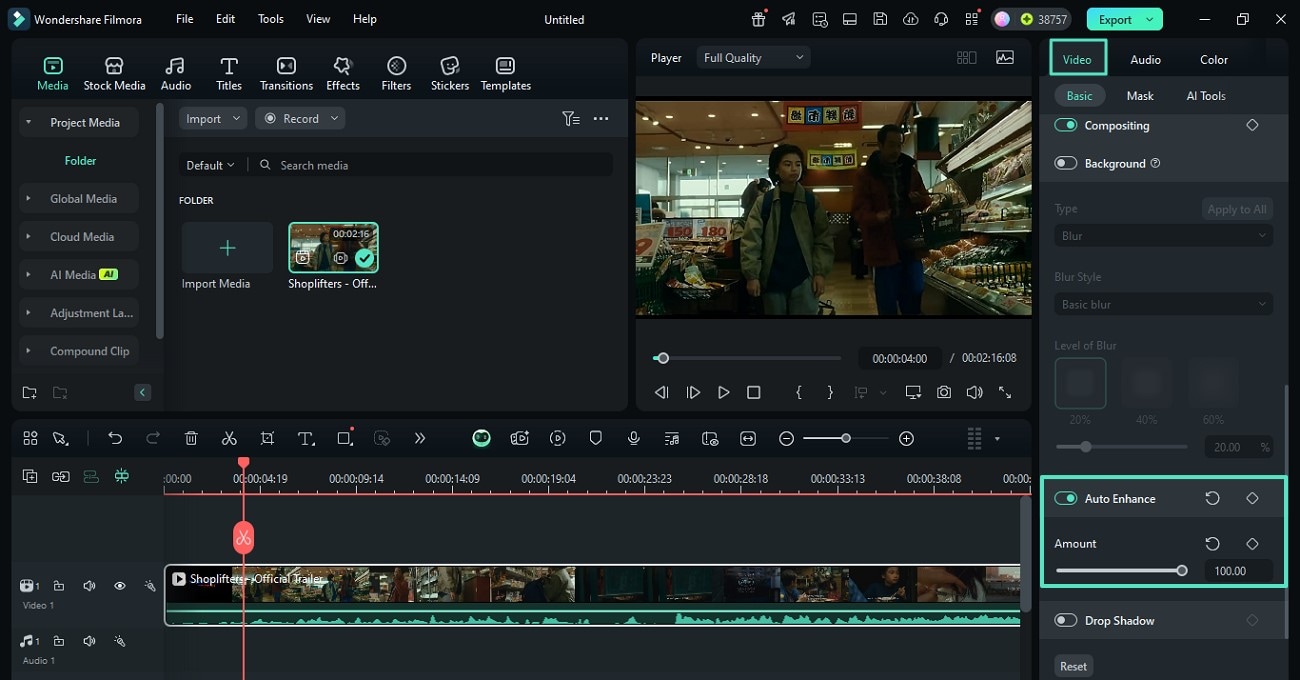Open the Blur Style dropdown
Viewport: 1300px width, 680px height.
[x=1163, y=304]
